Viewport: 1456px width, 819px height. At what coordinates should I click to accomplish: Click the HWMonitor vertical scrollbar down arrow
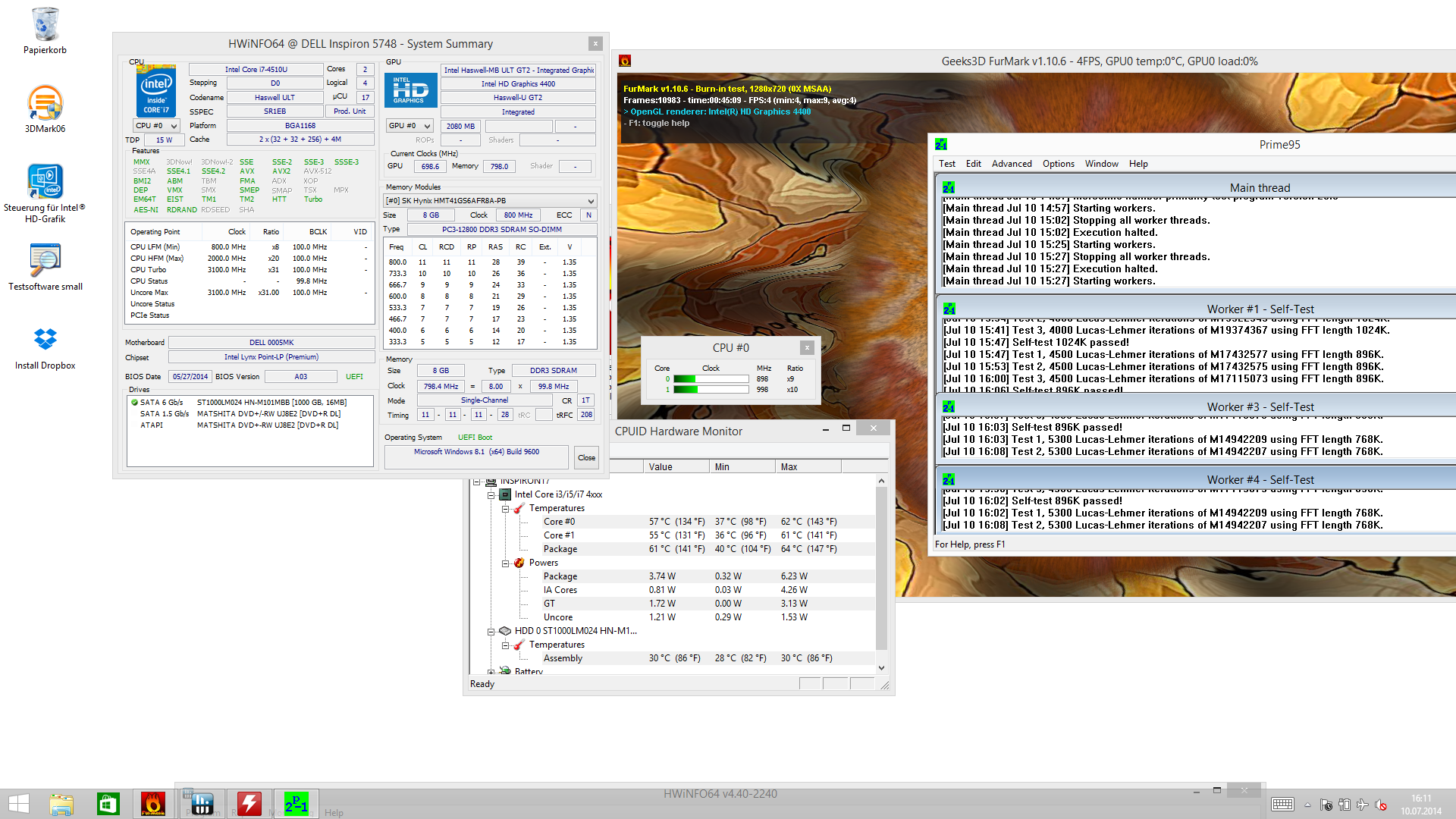[881, 668]
